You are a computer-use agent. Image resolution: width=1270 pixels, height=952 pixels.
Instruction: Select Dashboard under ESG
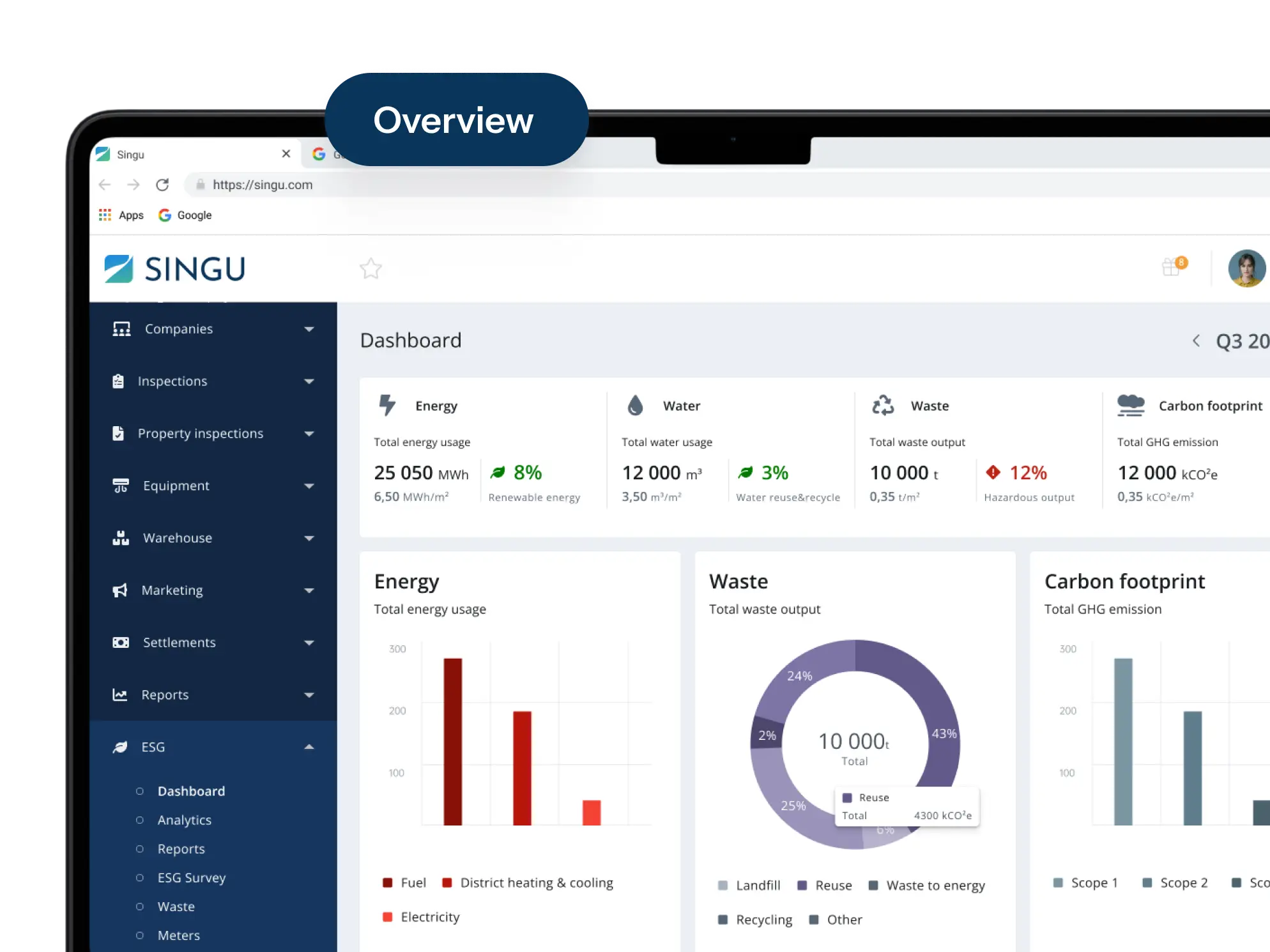click(x=191, y=792)
